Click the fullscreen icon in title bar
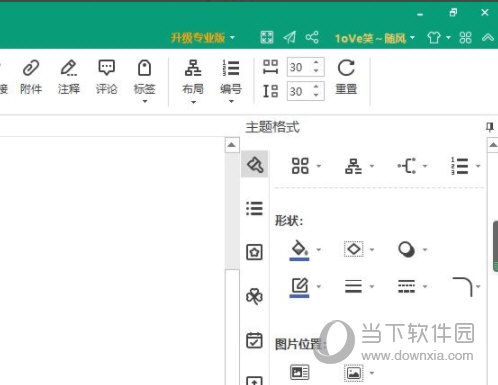The image size is (498, 385). pos(267,37)
